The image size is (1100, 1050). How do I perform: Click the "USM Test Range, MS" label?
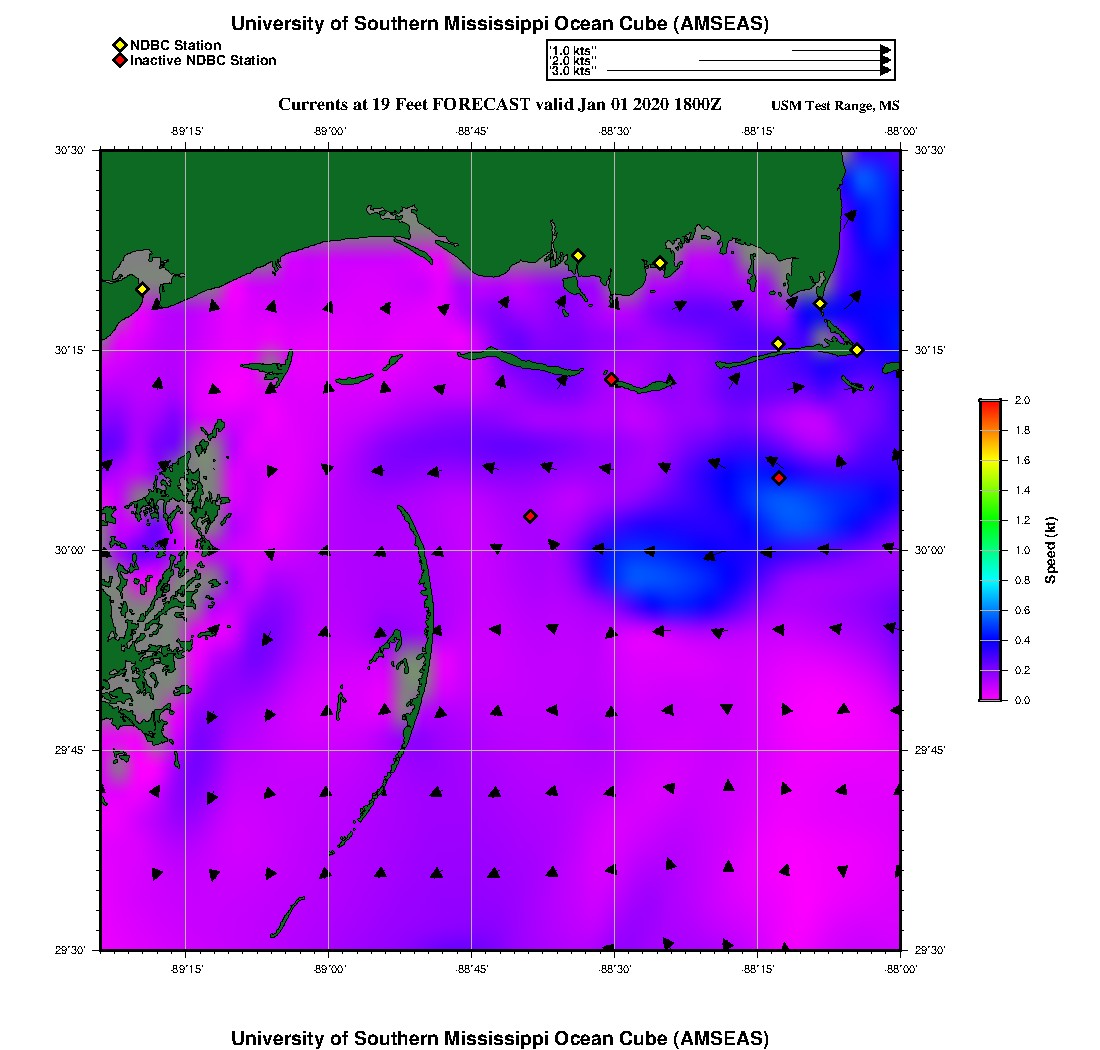[835, 106]
